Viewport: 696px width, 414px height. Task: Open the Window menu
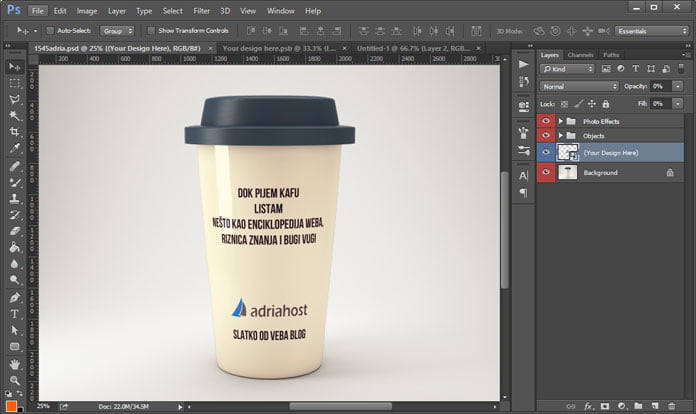coord(281,11)
